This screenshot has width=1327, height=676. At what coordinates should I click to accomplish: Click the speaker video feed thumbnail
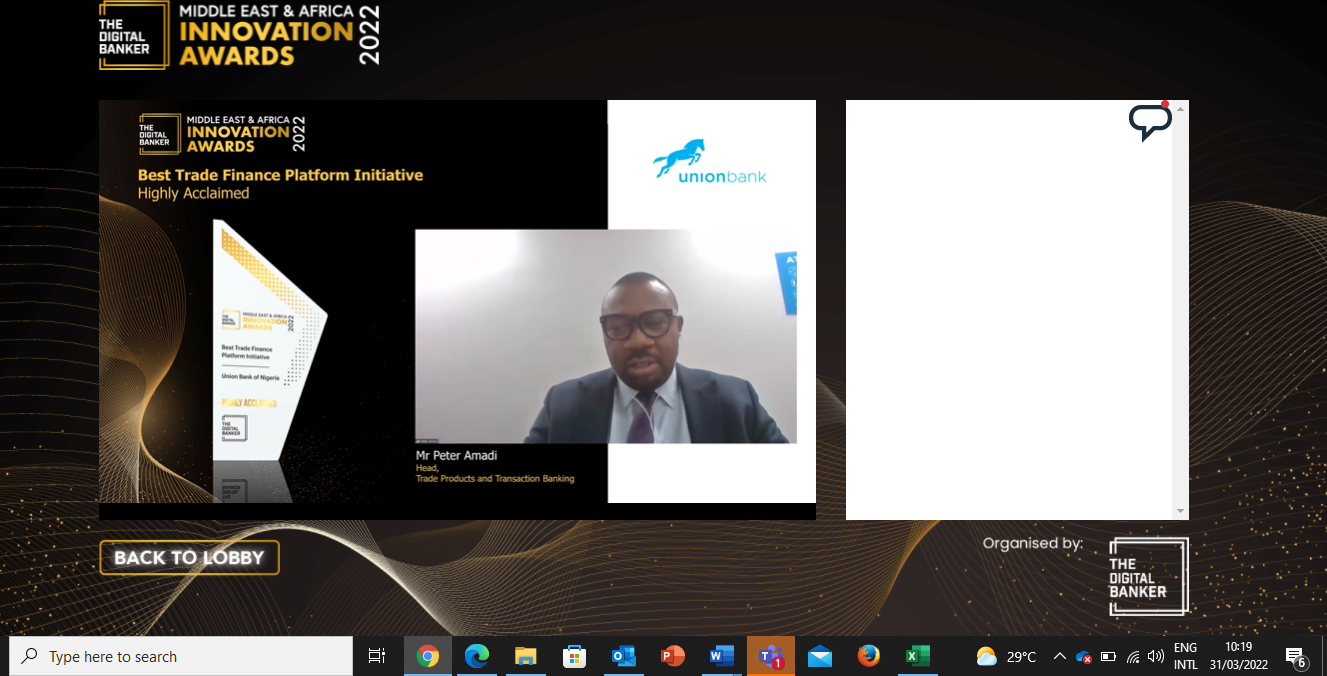click(x=605, y=336)
